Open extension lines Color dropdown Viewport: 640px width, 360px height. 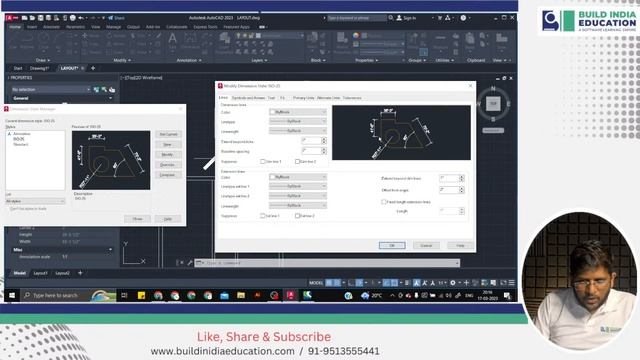pyautogui.click(x=298, y=177)
